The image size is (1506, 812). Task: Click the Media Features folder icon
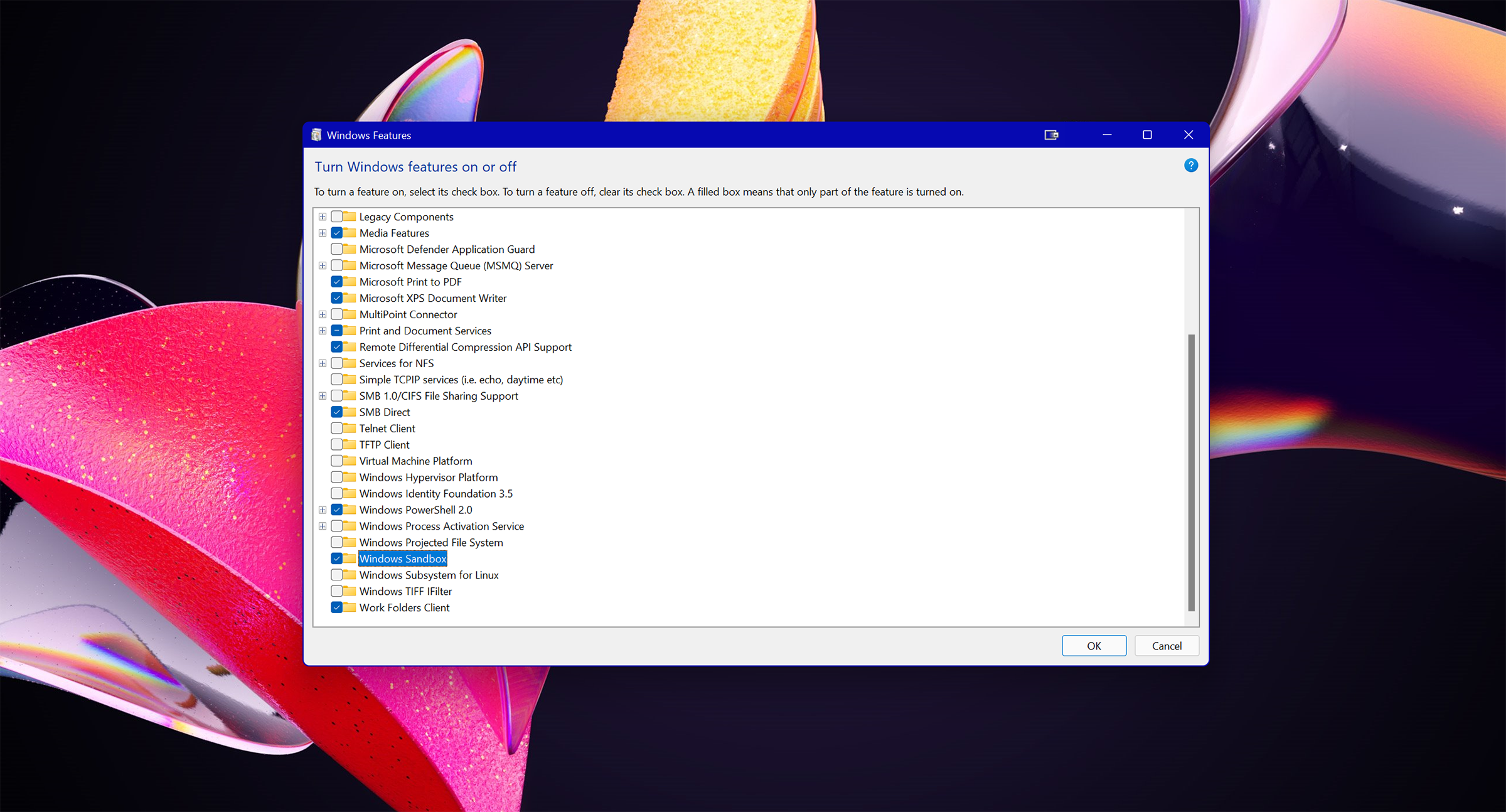tap(350, 233)
